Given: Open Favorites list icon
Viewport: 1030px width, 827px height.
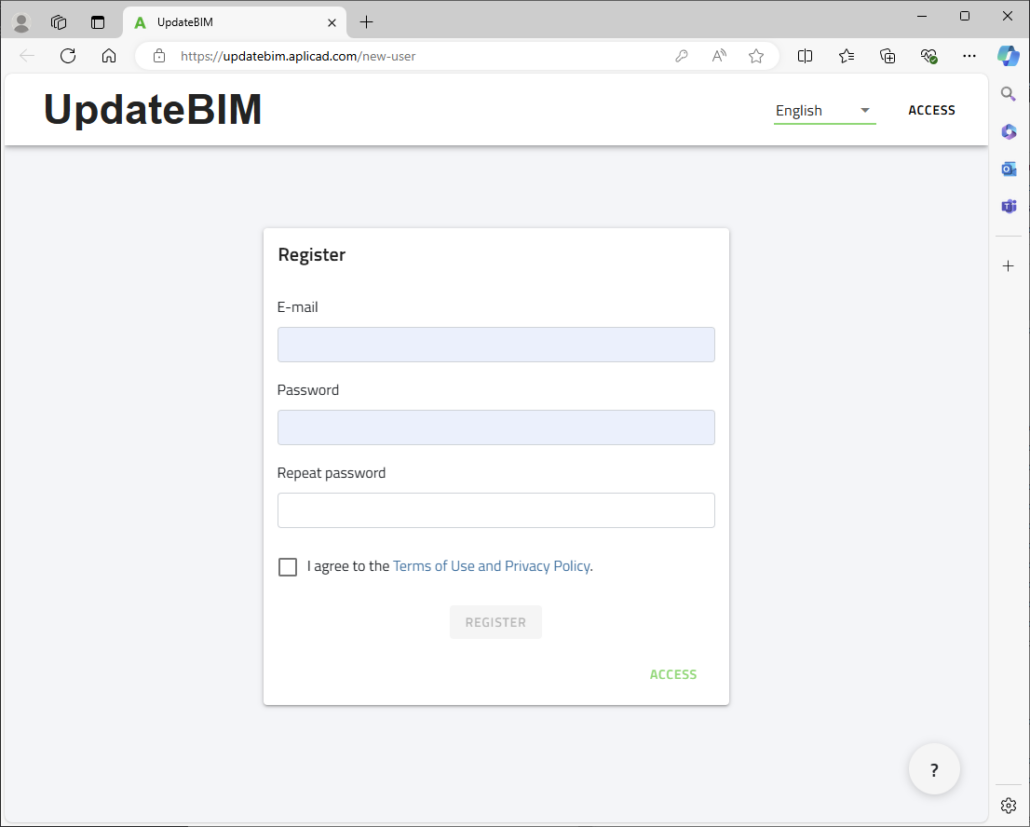Looking at the screenshot, I should pos(846,56).
